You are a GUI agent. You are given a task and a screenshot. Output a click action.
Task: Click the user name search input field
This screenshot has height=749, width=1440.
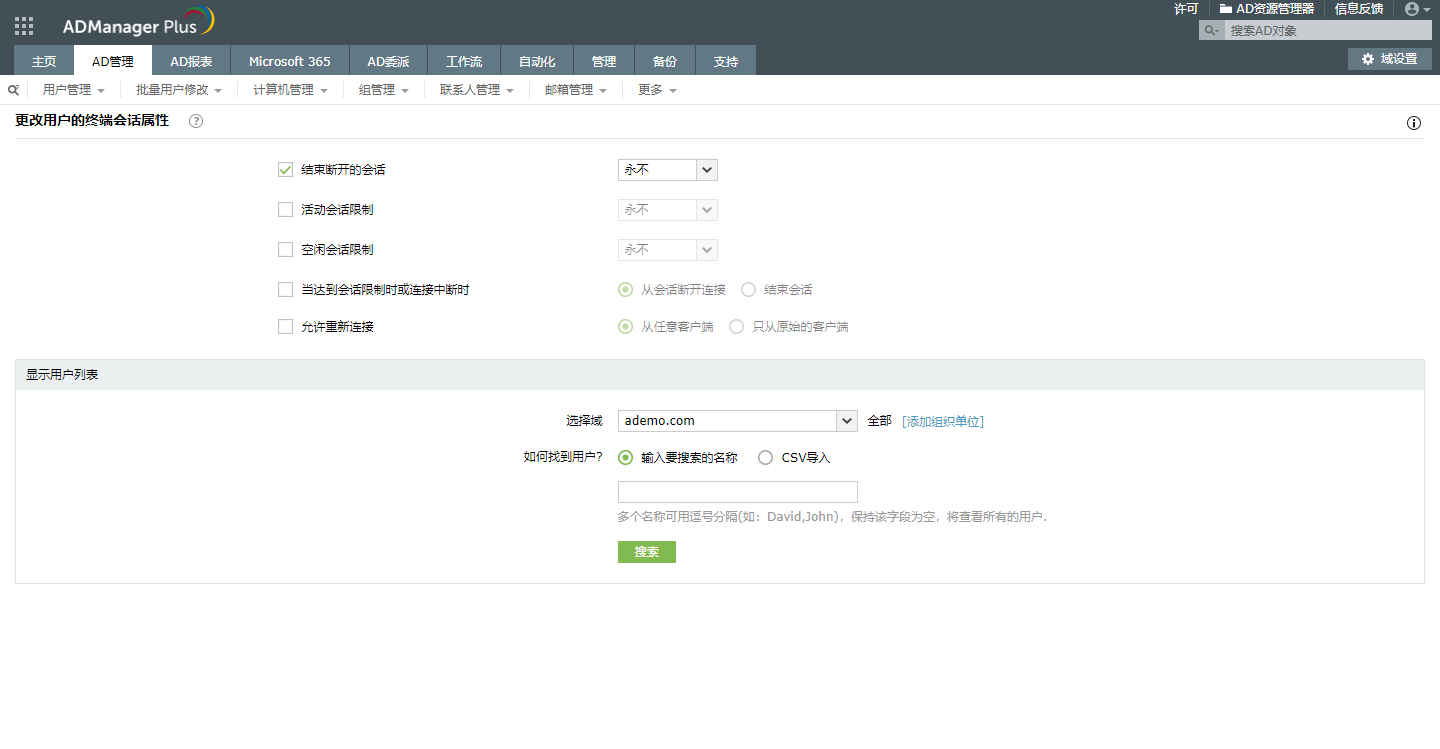coord(737,492)
